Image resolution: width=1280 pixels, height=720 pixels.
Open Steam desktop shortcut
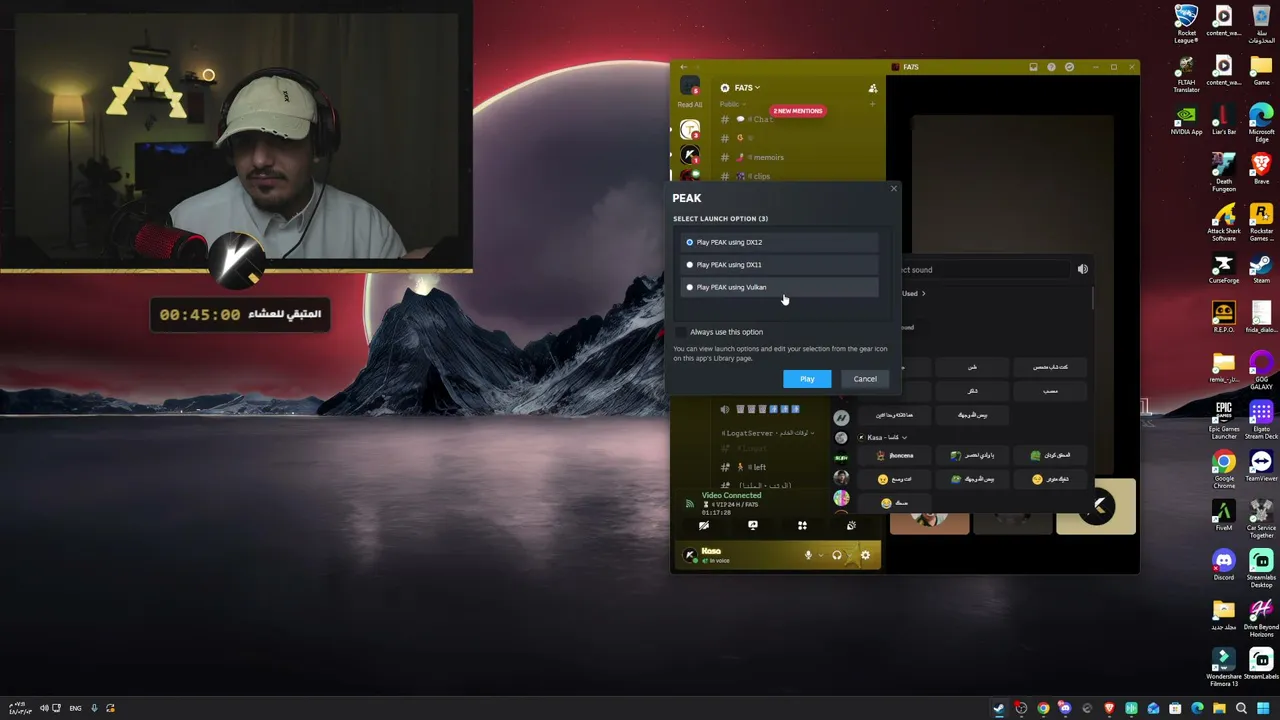pyautogui.click(x=1261, y=269)
